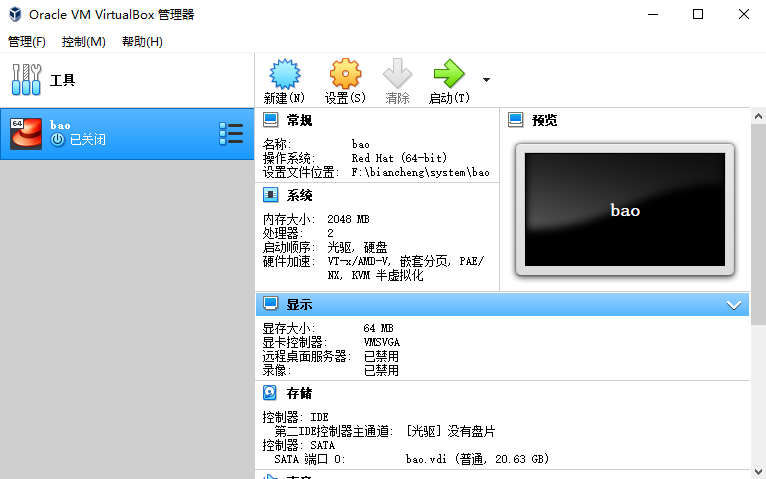Open the 显示 section title link
The height and width of the screenshot is (479, 766).
pyautogui.click(x=299, y=304)
